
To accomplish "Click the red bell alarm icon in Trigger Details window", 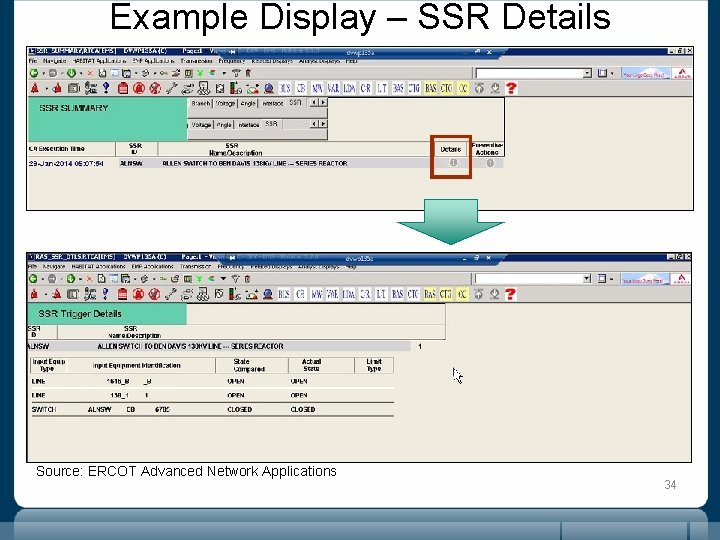I will (34, 294).
